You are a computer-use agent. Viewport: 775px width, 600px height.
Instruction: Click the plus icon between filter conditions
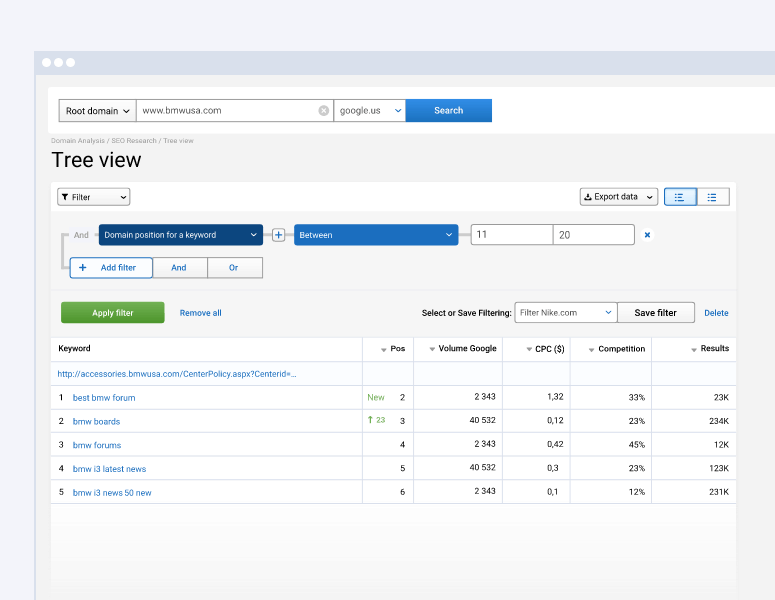coord(278,235)
